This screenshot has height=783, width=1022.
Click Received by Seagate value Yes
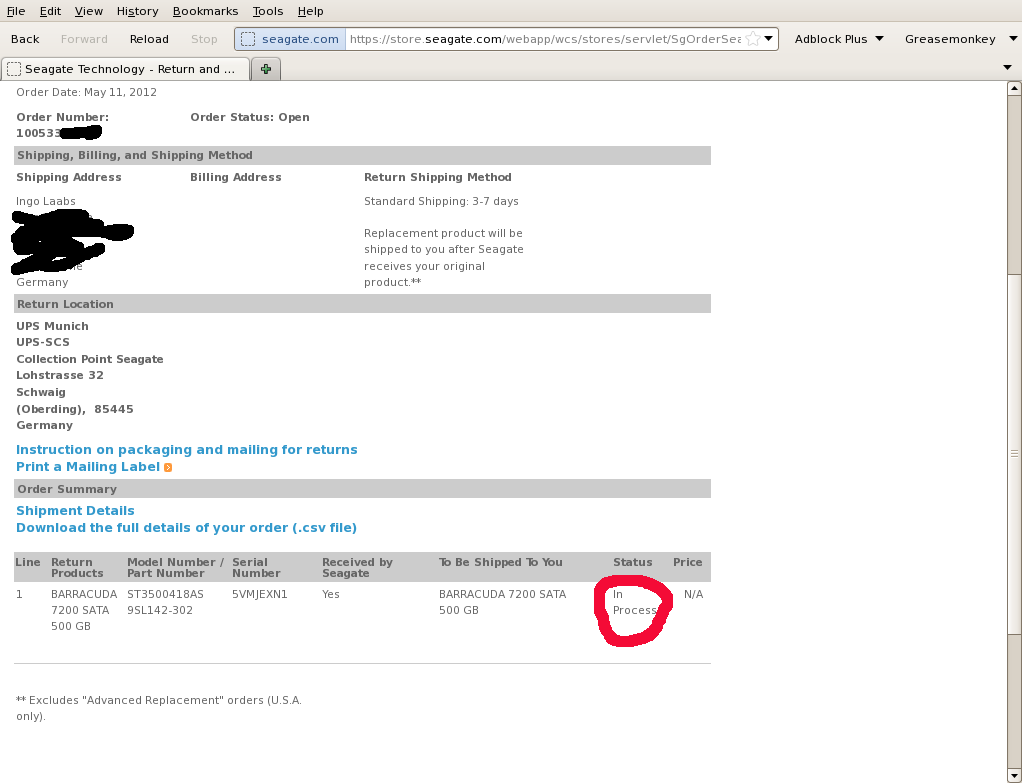pos(330,594)
